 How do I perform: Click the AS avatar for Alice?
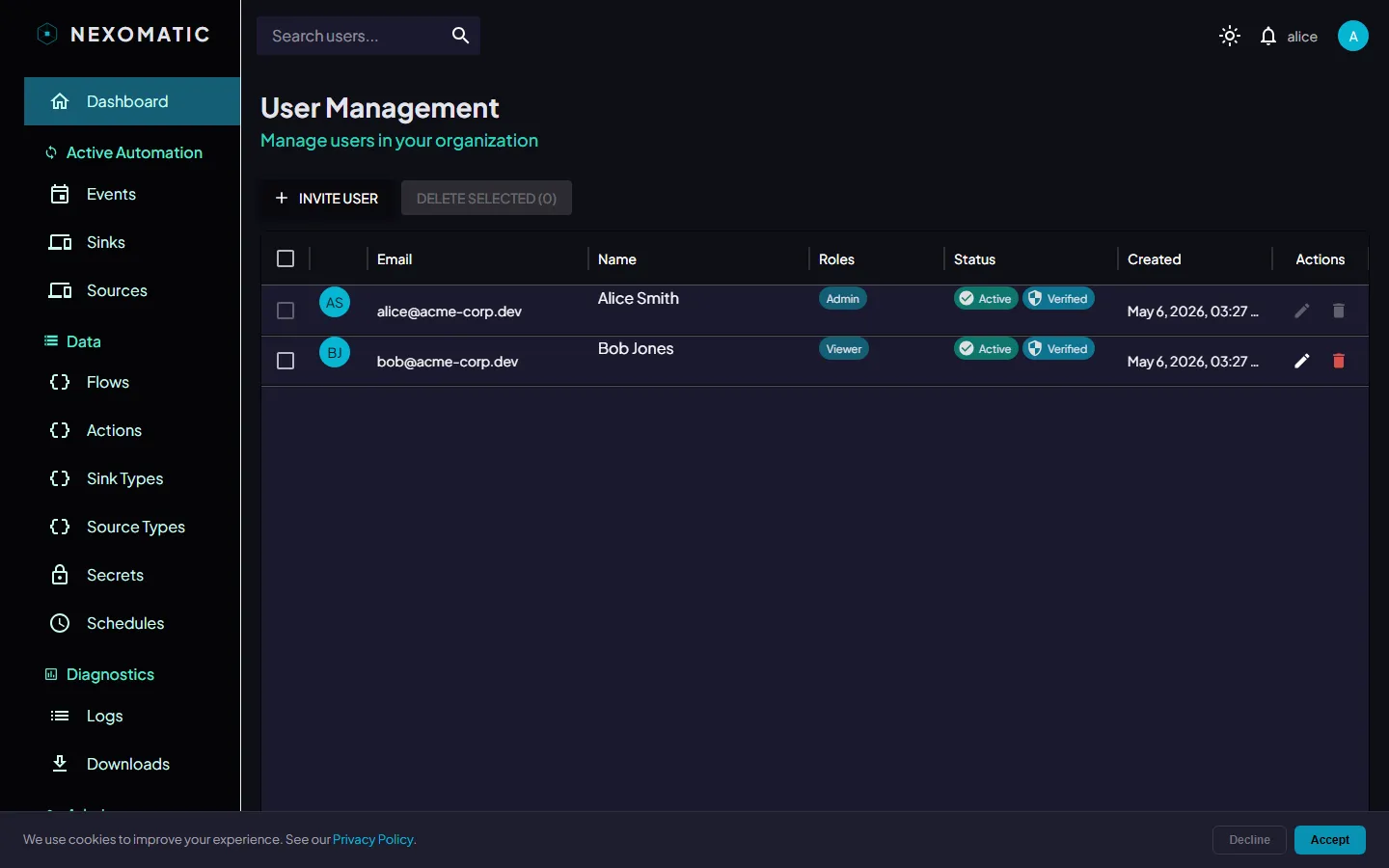(335, 303)
